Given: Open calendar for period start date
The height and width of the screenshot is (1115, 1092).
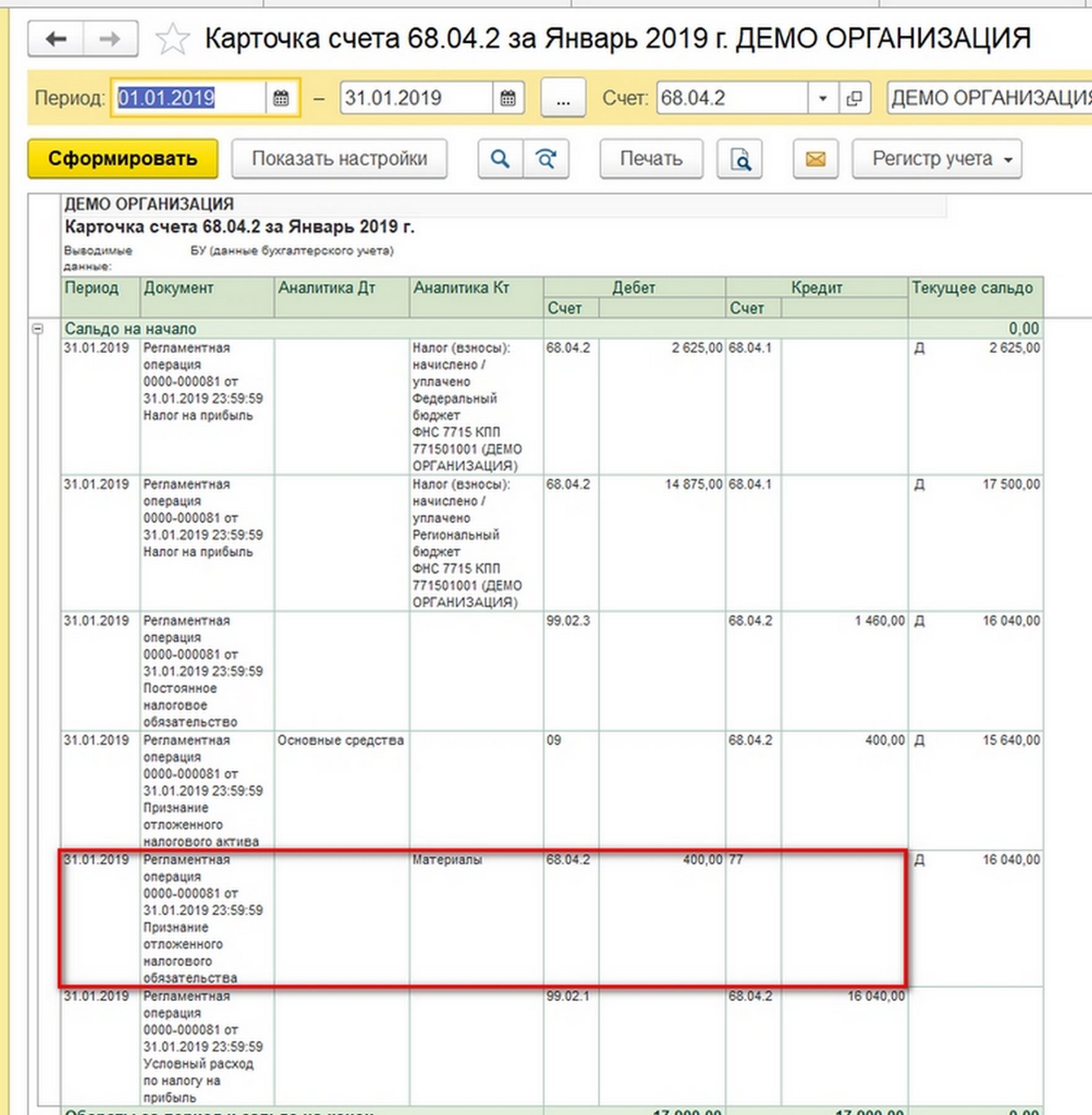Looking at the screenshot, I should [281, 98].
